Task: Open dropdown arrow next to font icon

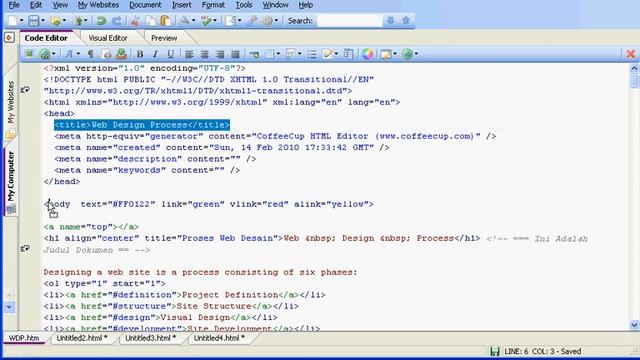Action: (x=78, y=54)
